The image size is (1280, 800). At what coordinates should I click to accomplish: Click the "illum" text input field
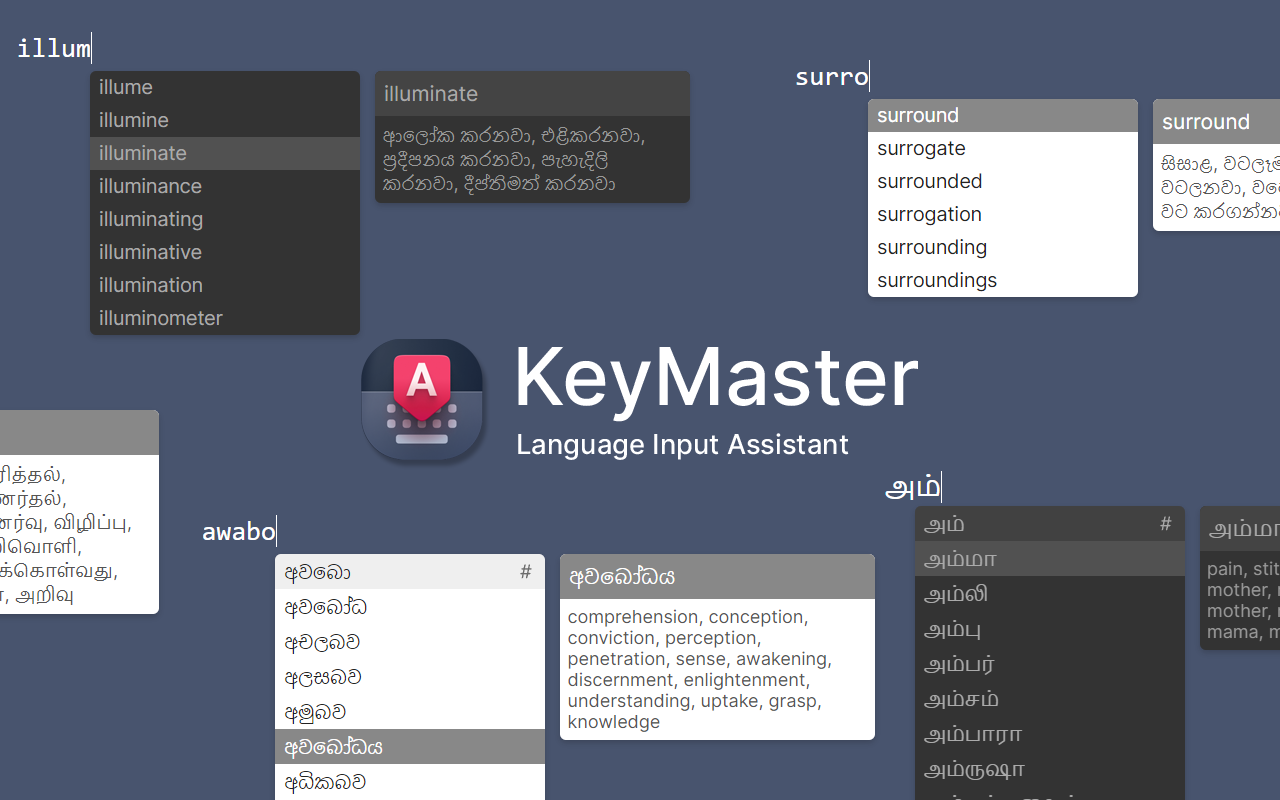click(x=52, y=47)
